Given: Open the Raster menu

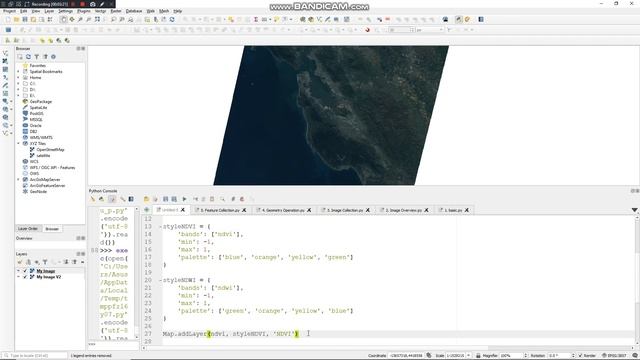Looking at the screenshot, I should (116, 11).
